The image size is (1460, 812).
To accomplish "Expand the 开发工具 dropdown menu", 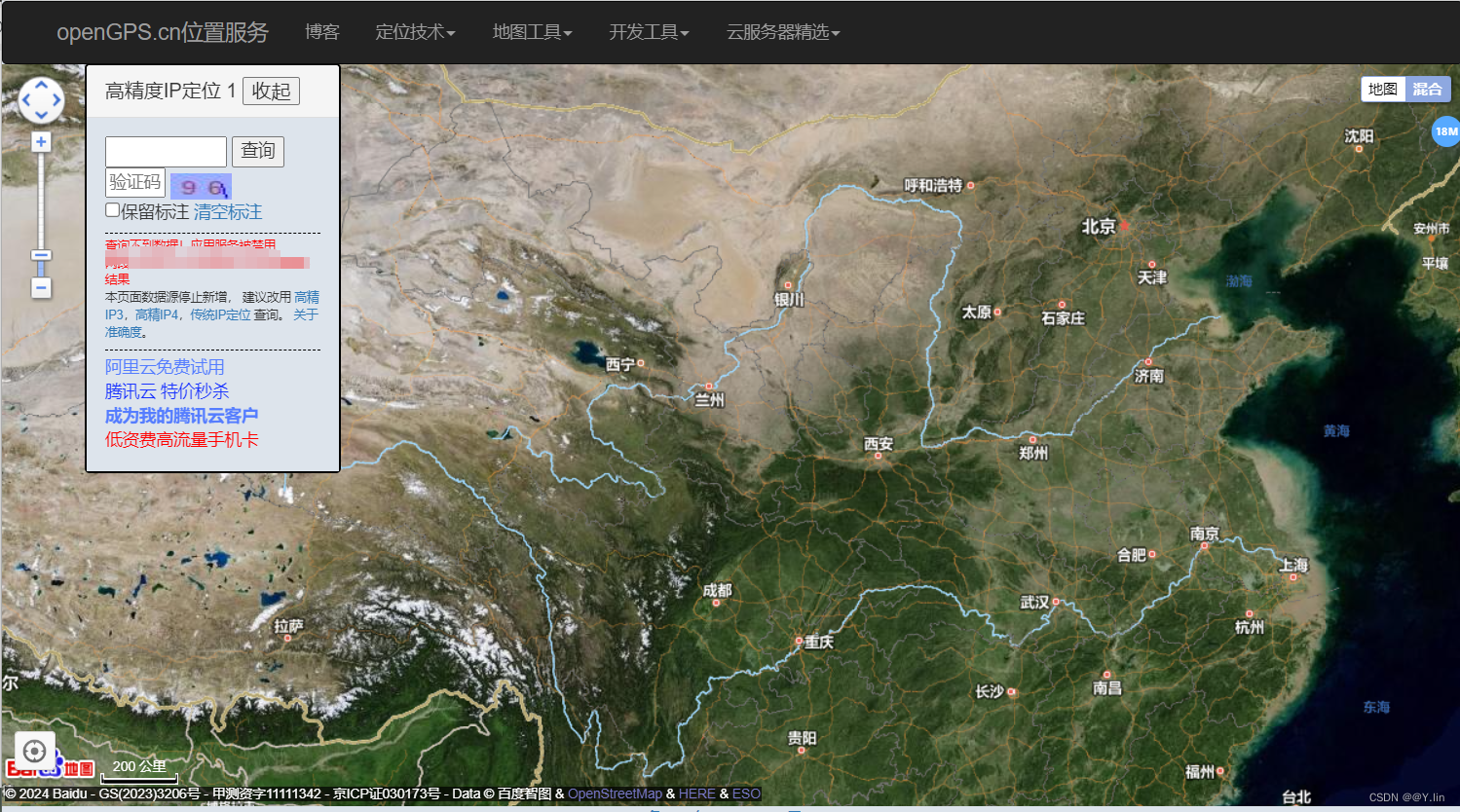I will pos(649,32).
